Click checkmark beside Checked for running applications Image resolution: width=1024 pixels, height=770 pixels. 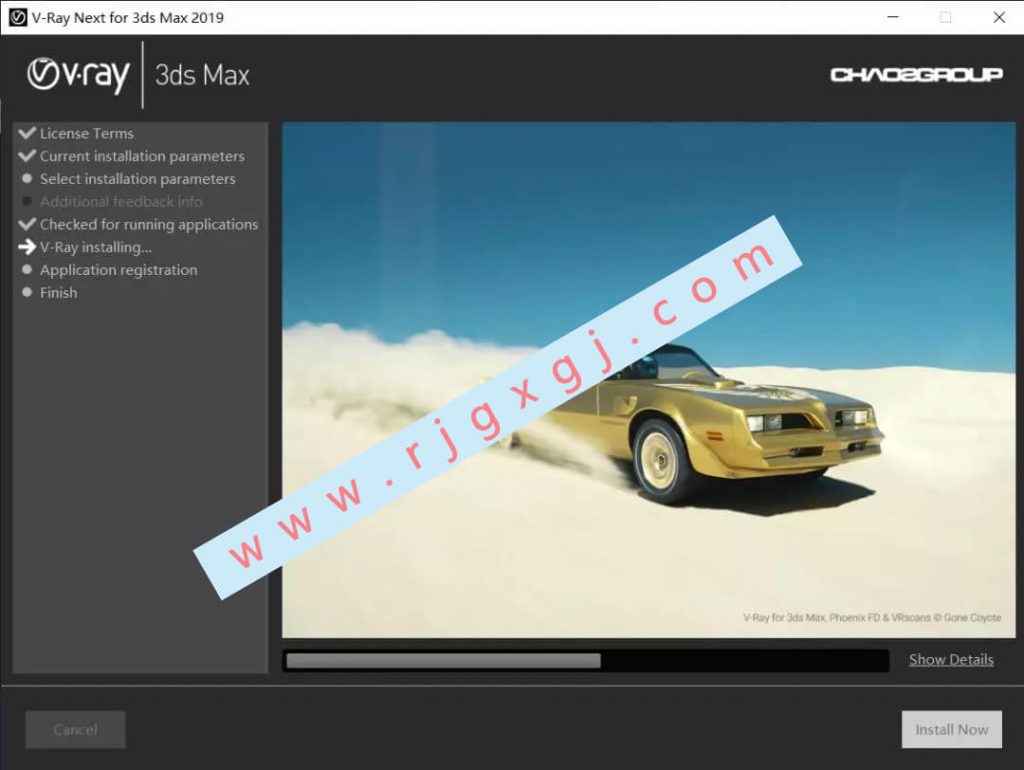27,224
